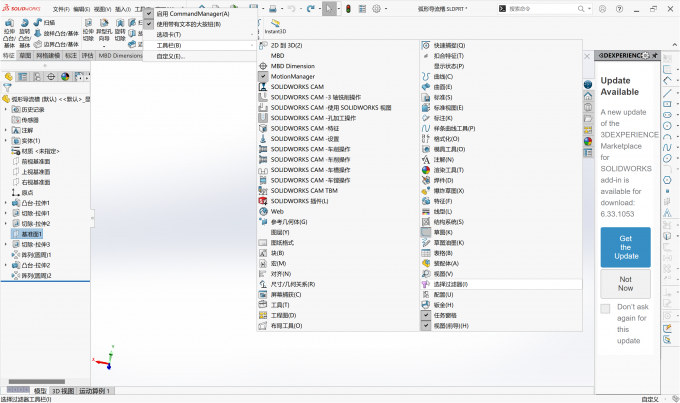Open the 选项卡(T) submenu
The height and width of the screenshot is (403, 680).
pyautogui.click(x=200, y=35)
